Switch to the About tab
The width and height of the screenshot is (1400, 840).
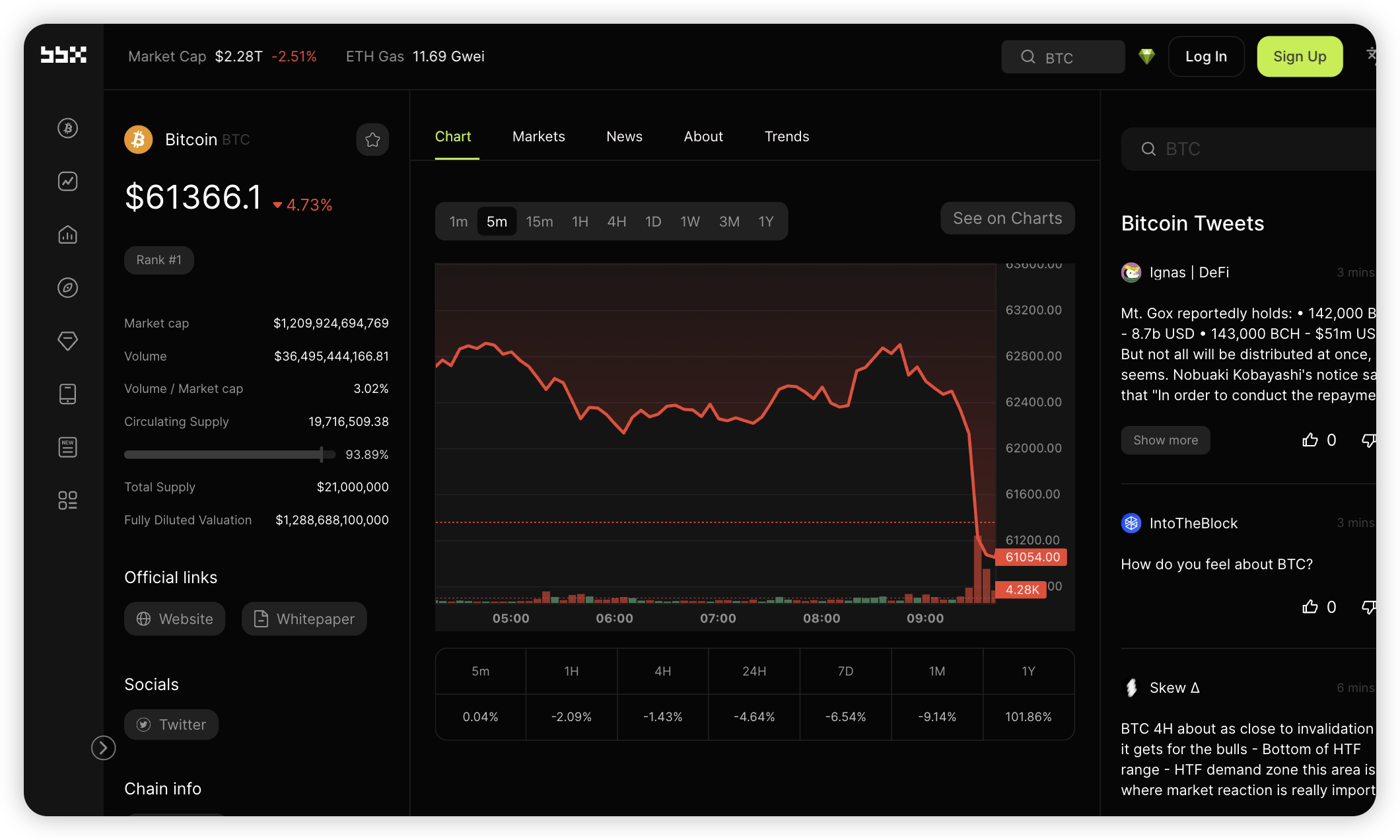[x=703, y=137]
